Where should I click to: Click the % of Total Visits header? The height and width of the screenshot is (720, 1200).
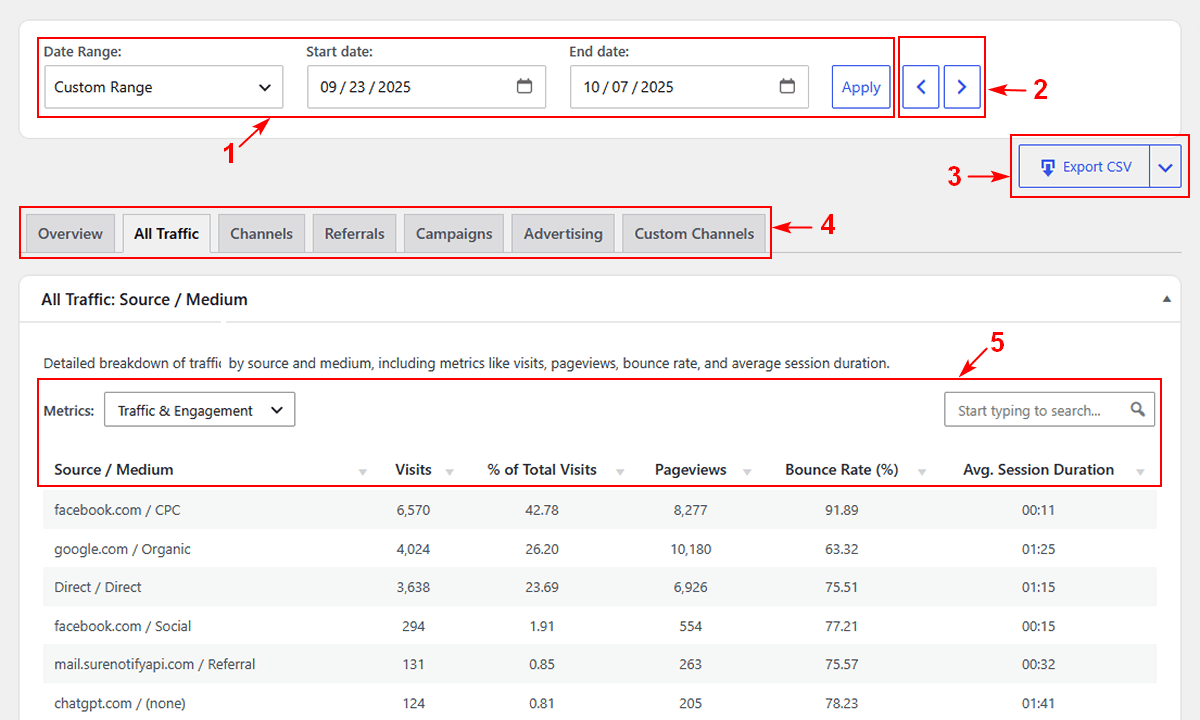pos(542,470)
